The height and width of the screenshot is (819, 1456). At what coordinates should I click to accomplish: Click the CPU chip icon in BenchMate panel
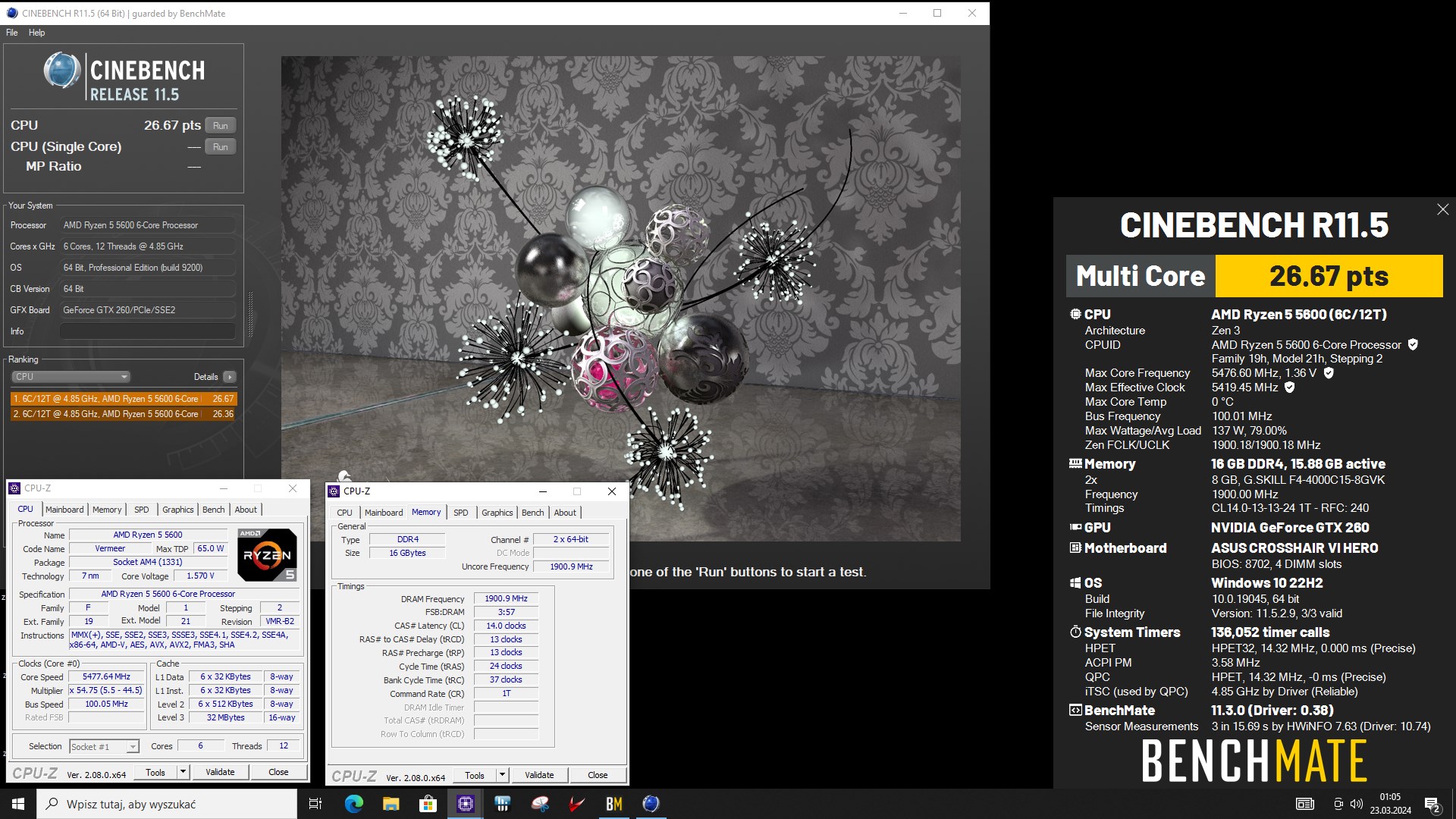point(1075,314)
